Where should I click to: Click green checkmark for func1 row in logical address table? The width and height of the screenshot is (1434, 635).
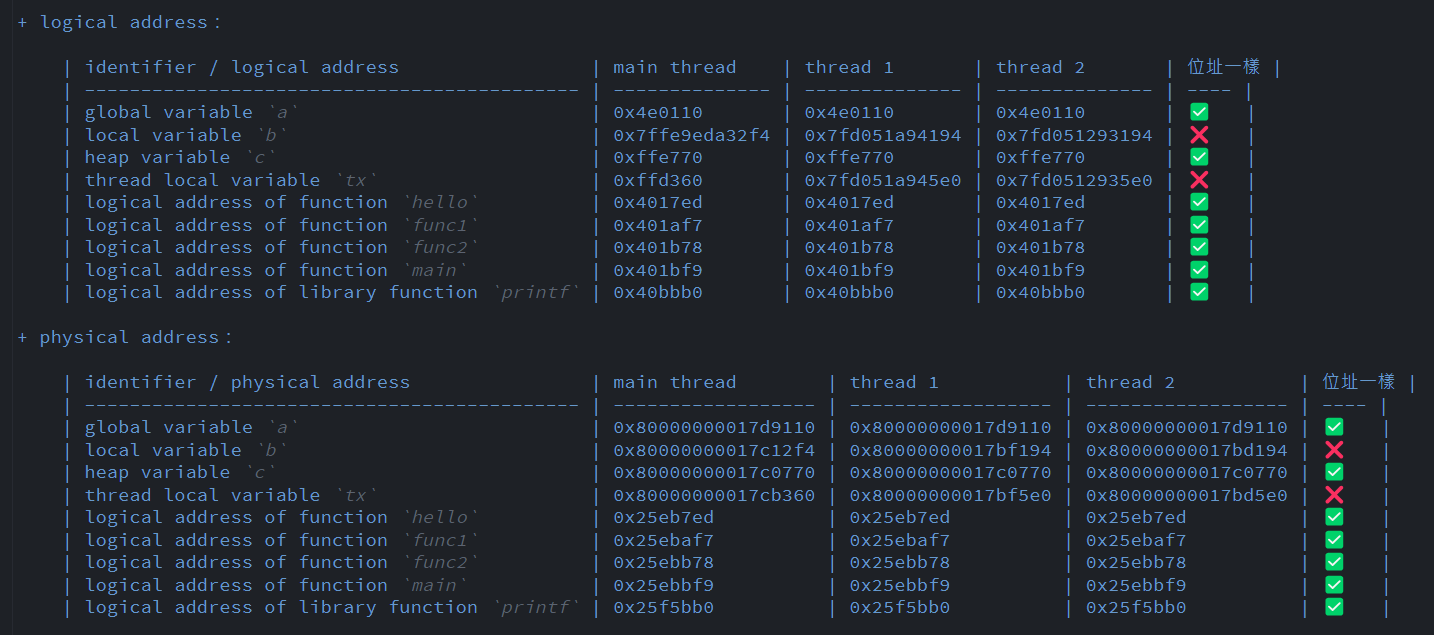click(x=1199, y=225)
